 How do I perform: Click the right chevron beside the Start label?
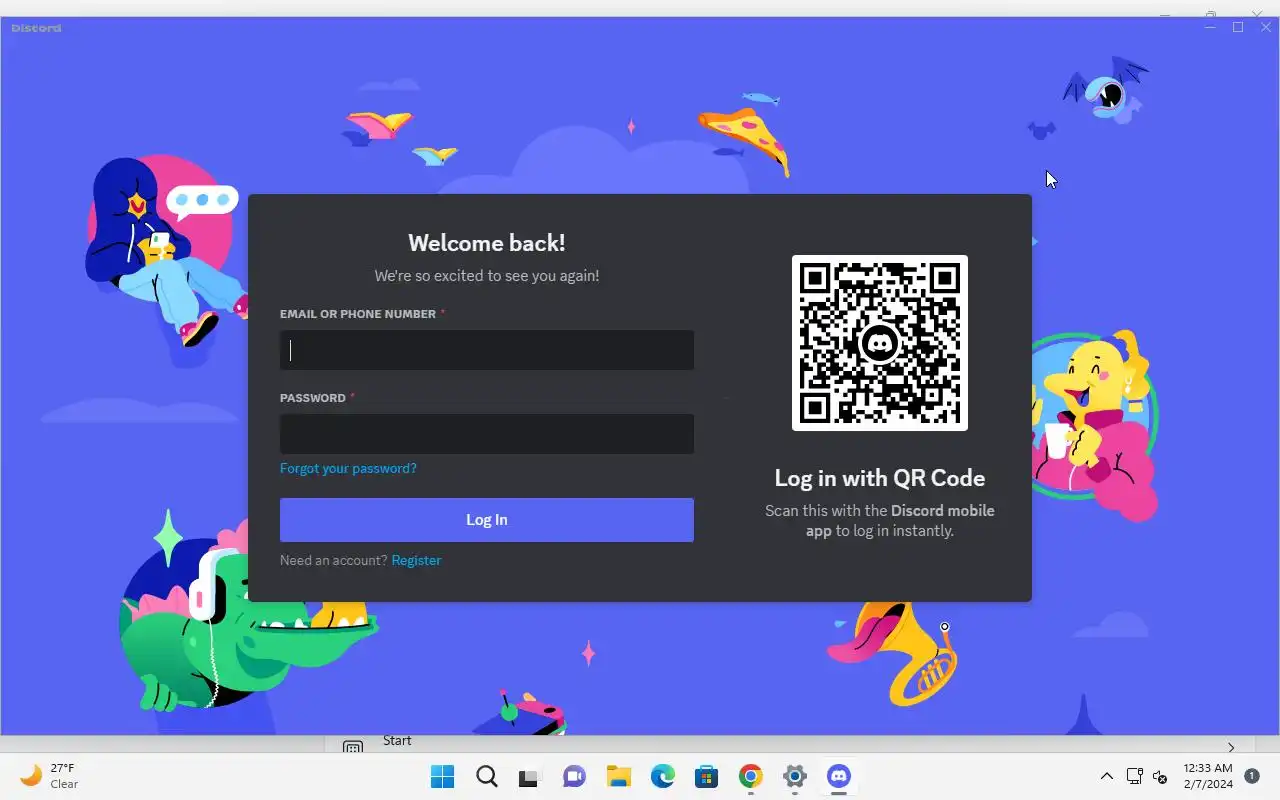pyautogui.click(x=1231, y=747)
